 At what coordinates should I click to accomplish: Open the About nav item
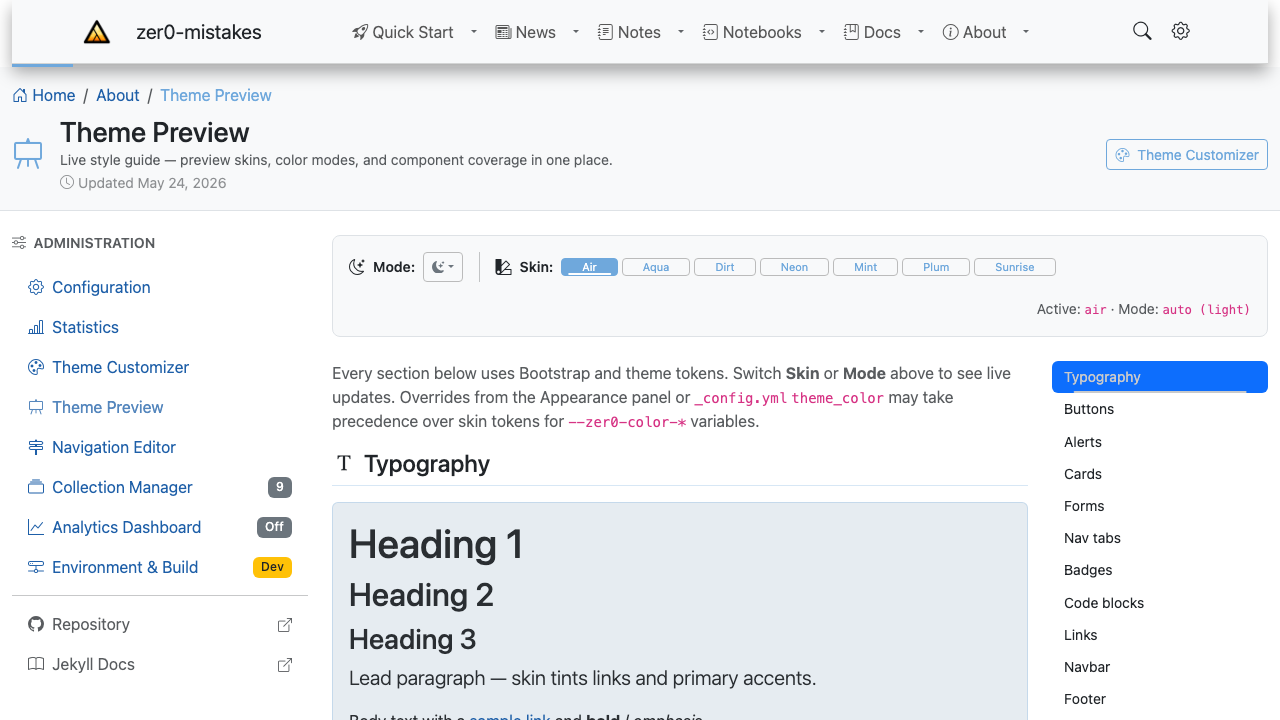pyautogui.click(x=975, y=32)
